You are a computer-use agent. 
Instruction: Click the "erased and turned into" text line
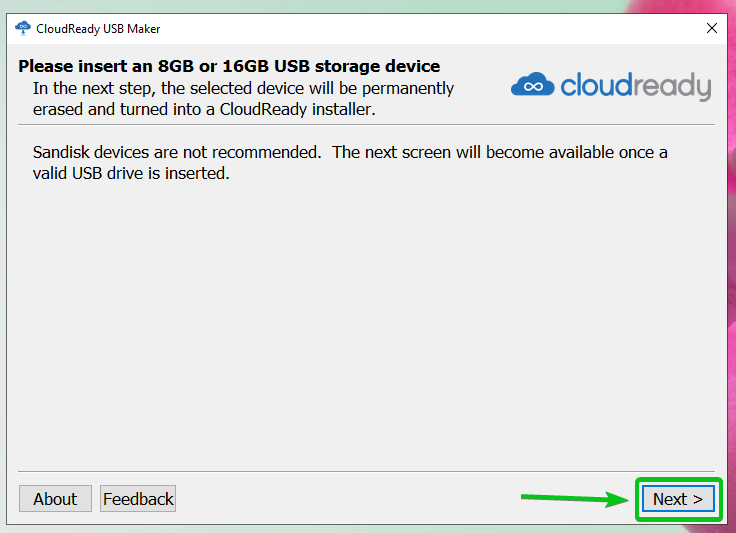click(204, 109)
